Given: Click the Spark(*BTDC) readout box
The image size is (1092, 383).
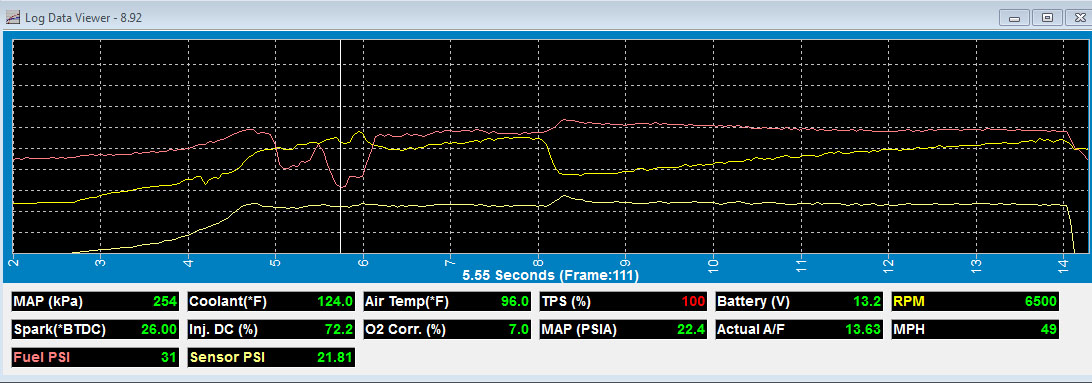Looking at the screenshot, I should pos(95,329).
